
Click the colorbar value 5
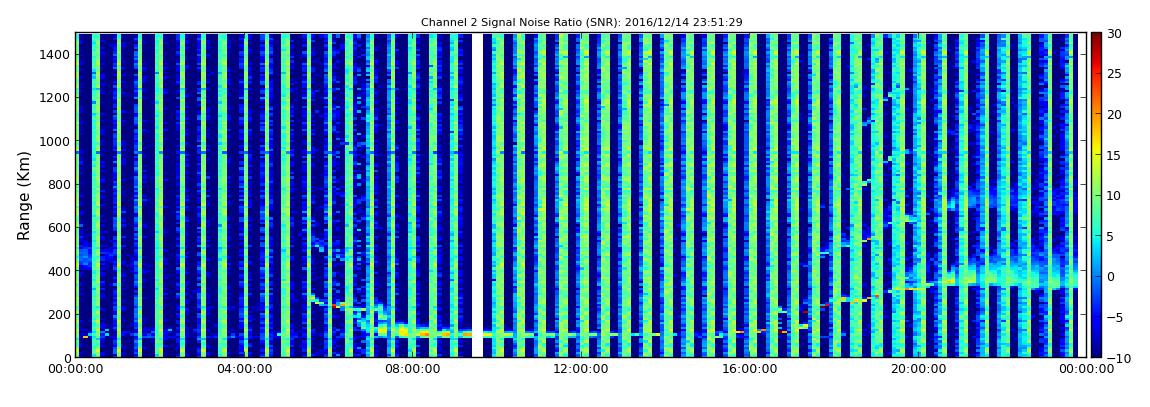coord(1110,235)
